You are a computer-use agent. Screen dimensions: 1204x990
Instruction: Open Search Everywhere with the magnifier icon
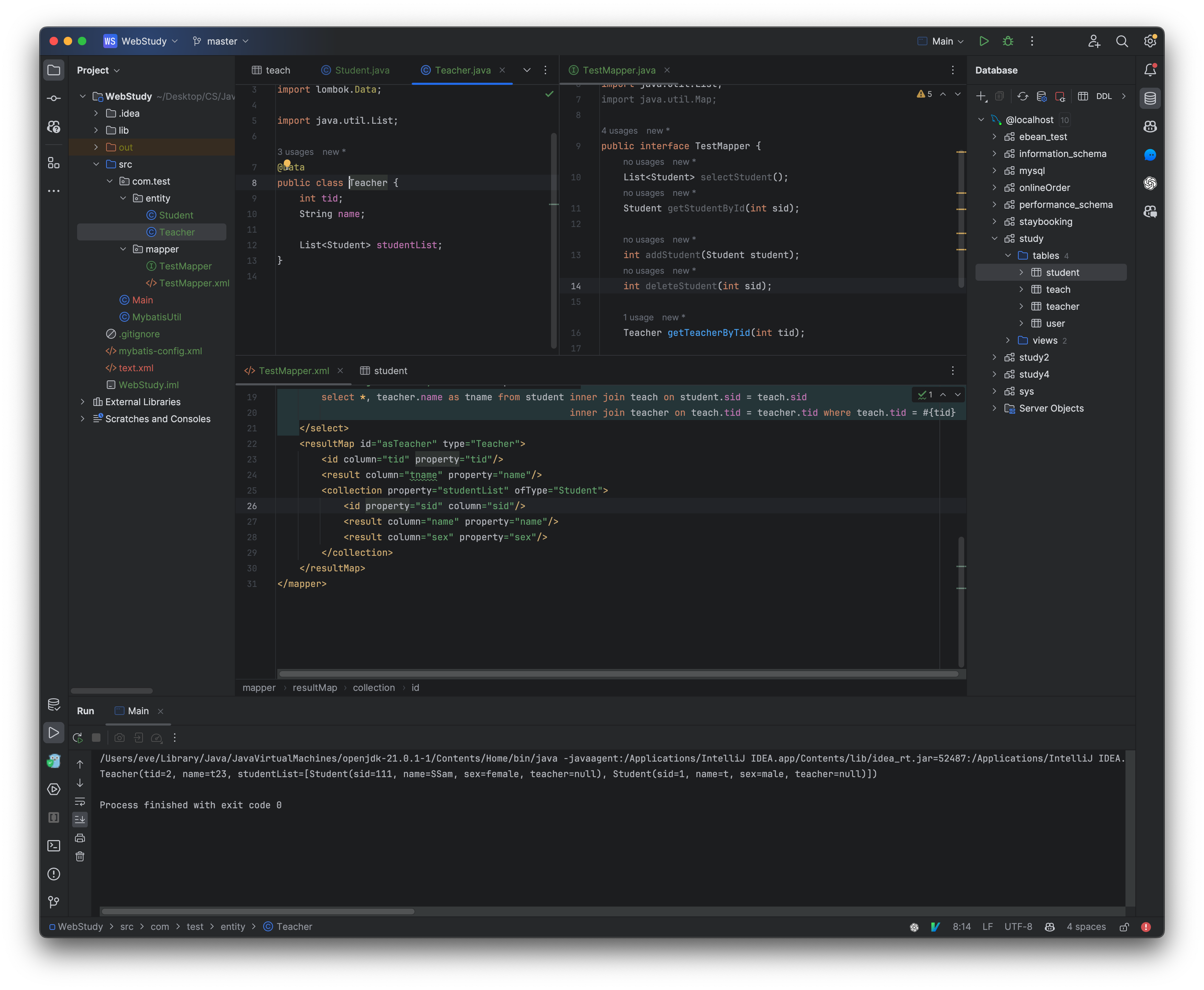(x=1122, y=41)
